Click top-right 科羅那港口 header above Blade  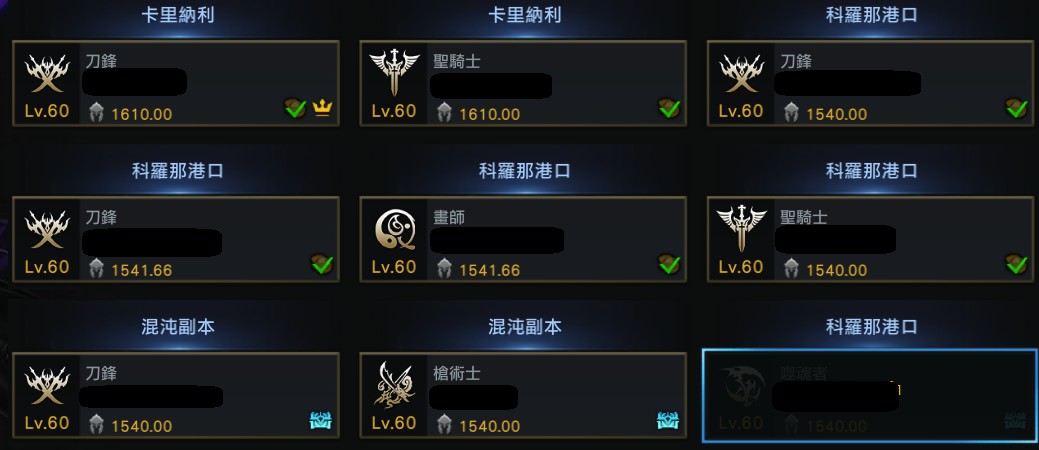[871, 15]
